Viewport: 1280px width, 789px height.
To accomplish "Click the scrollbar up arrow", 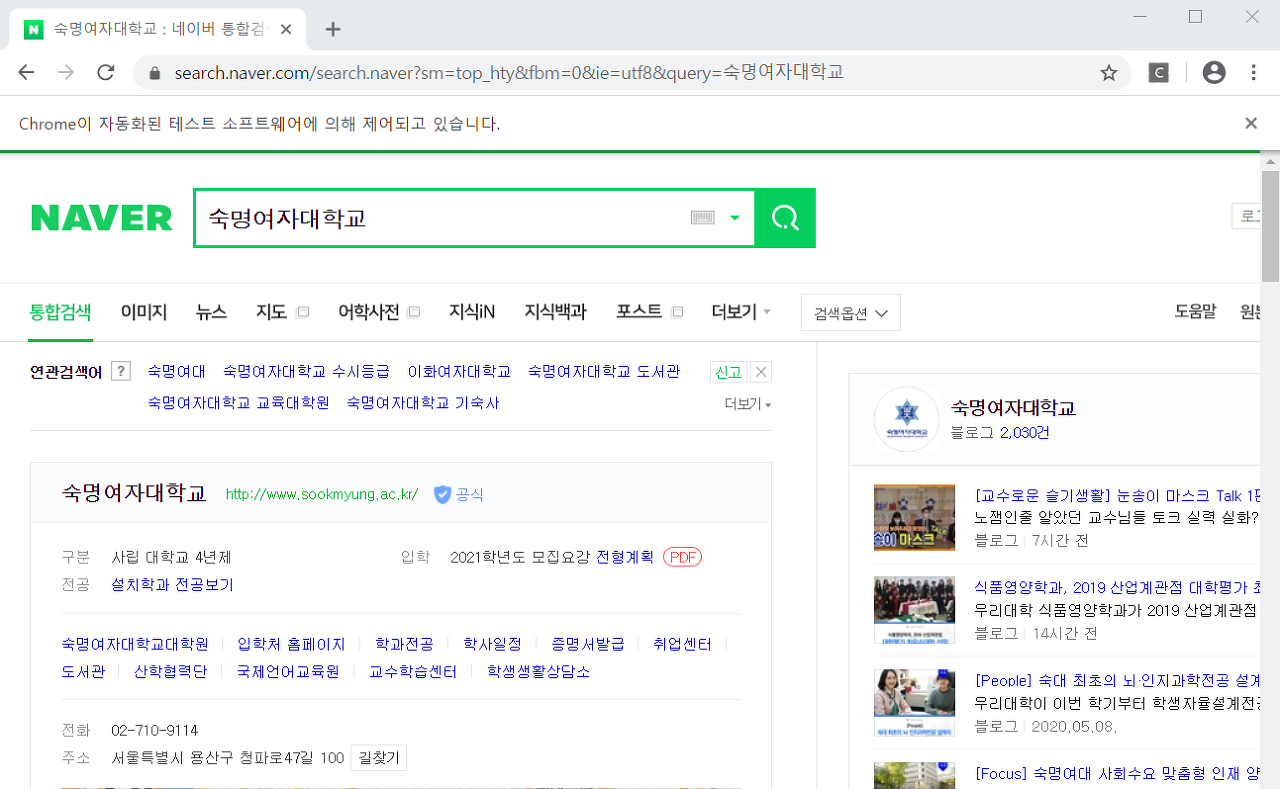I will [1271, 161].
